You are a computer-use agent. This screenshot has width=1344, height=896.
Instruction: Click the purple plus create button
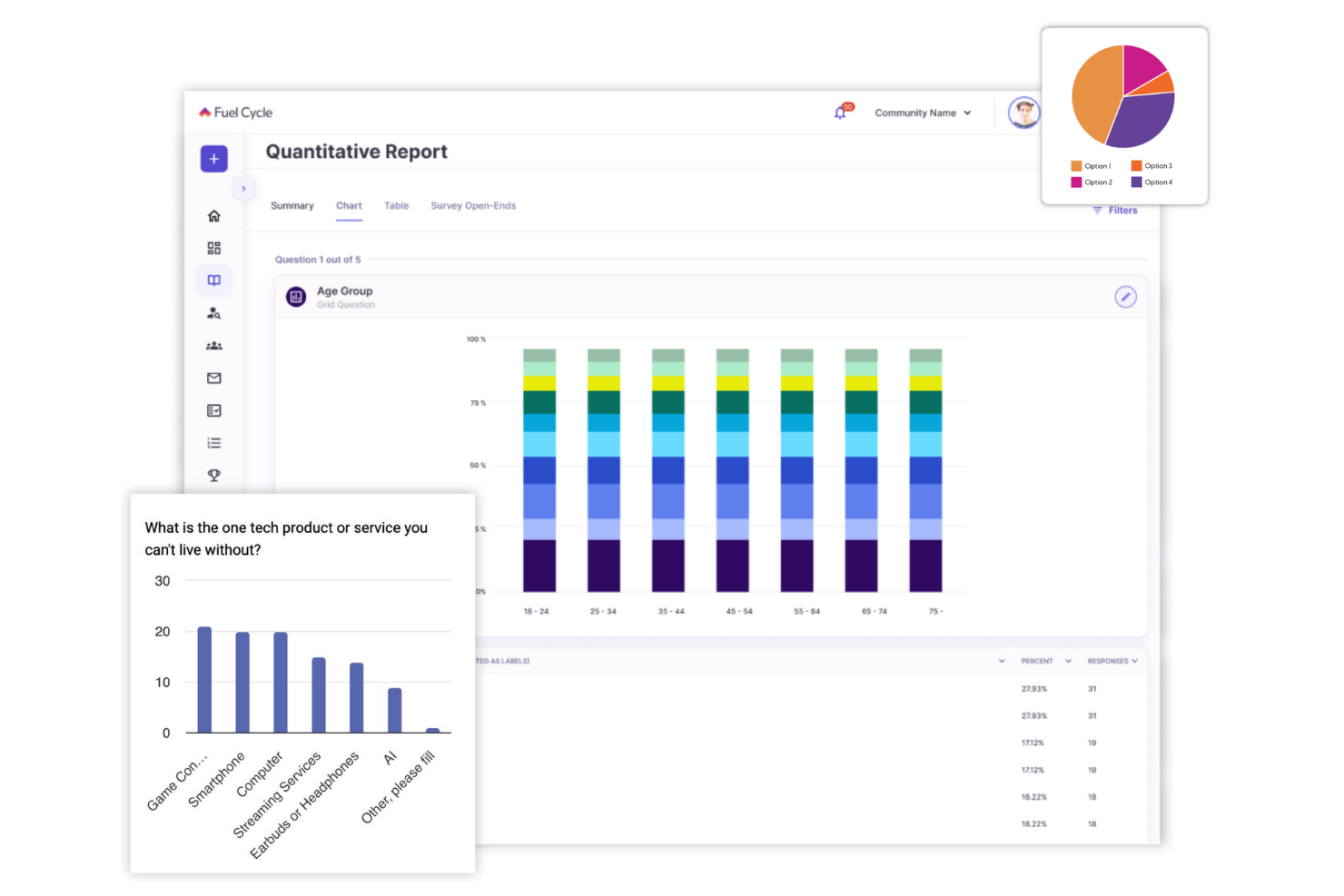[214, 159]
